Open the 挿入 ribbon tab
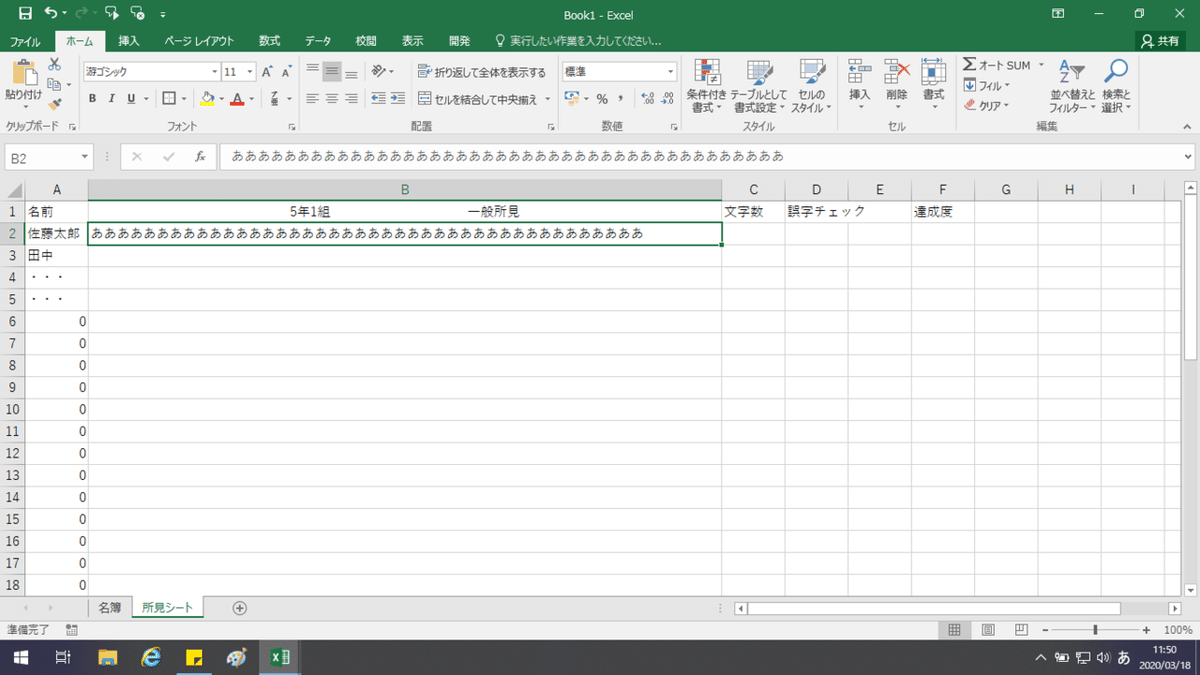 click(129, 41)
